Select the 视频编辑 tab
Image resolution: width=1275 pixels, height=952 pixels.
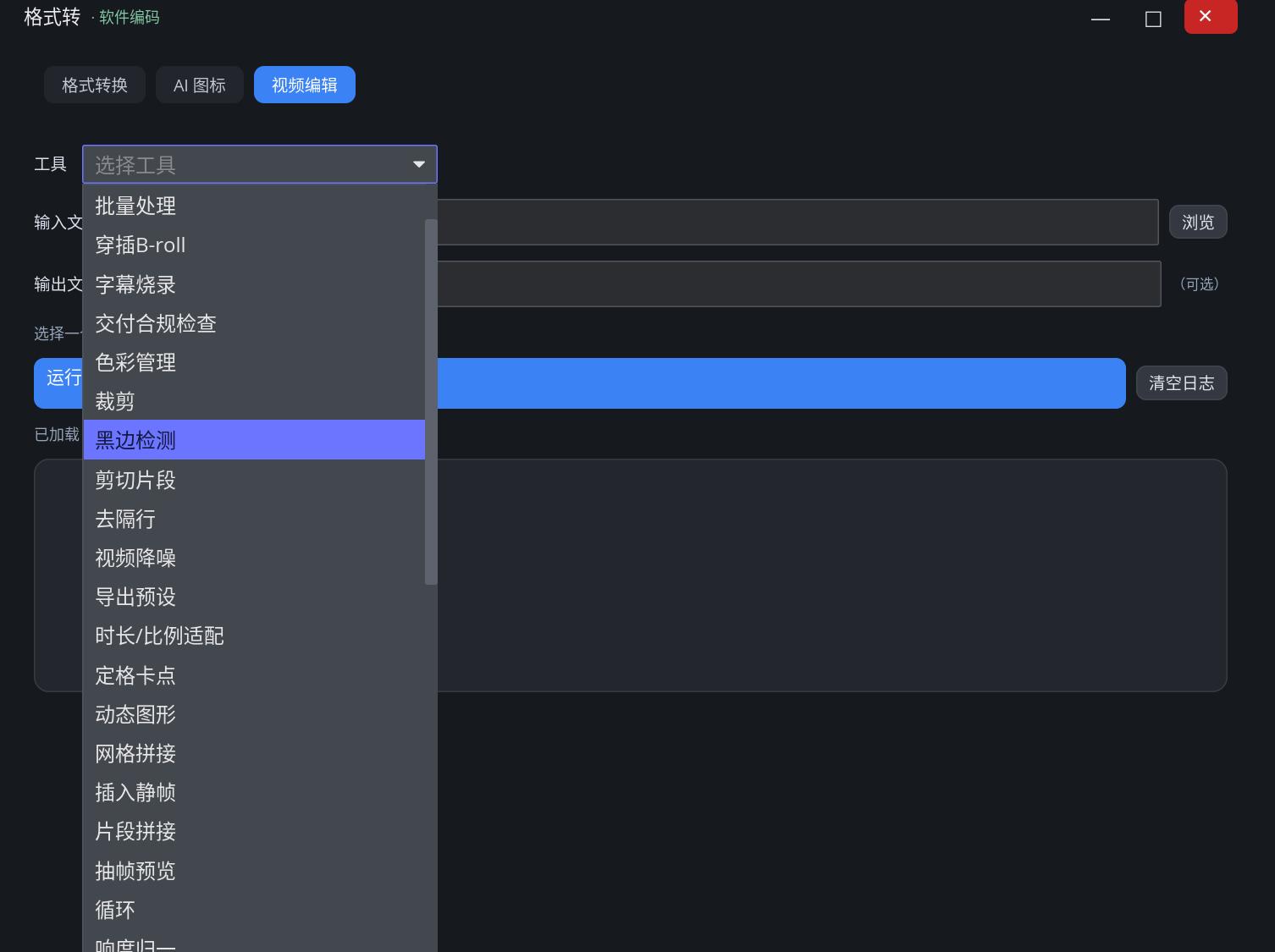305,85
